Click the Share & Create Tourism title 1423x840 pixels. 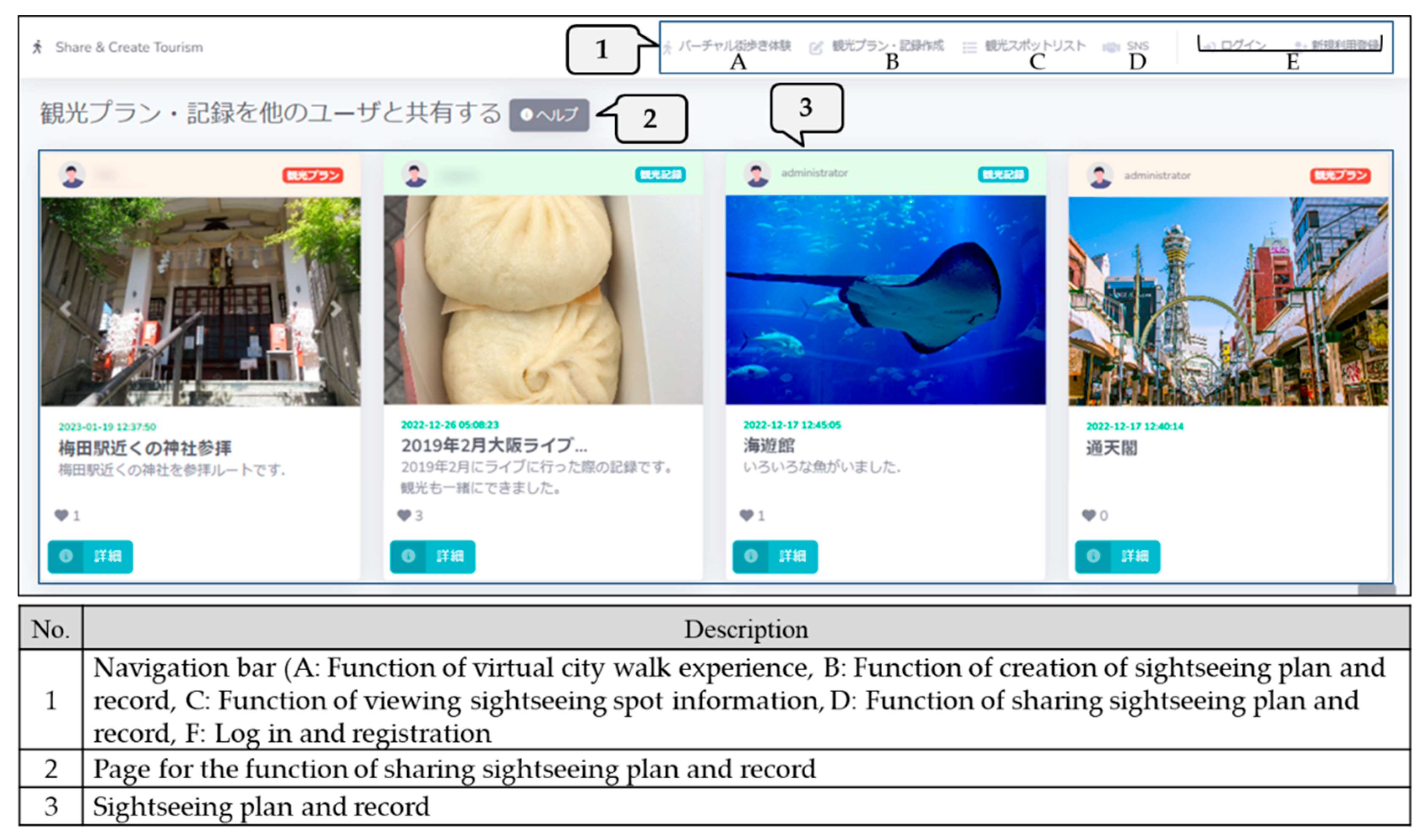(128, 48)
